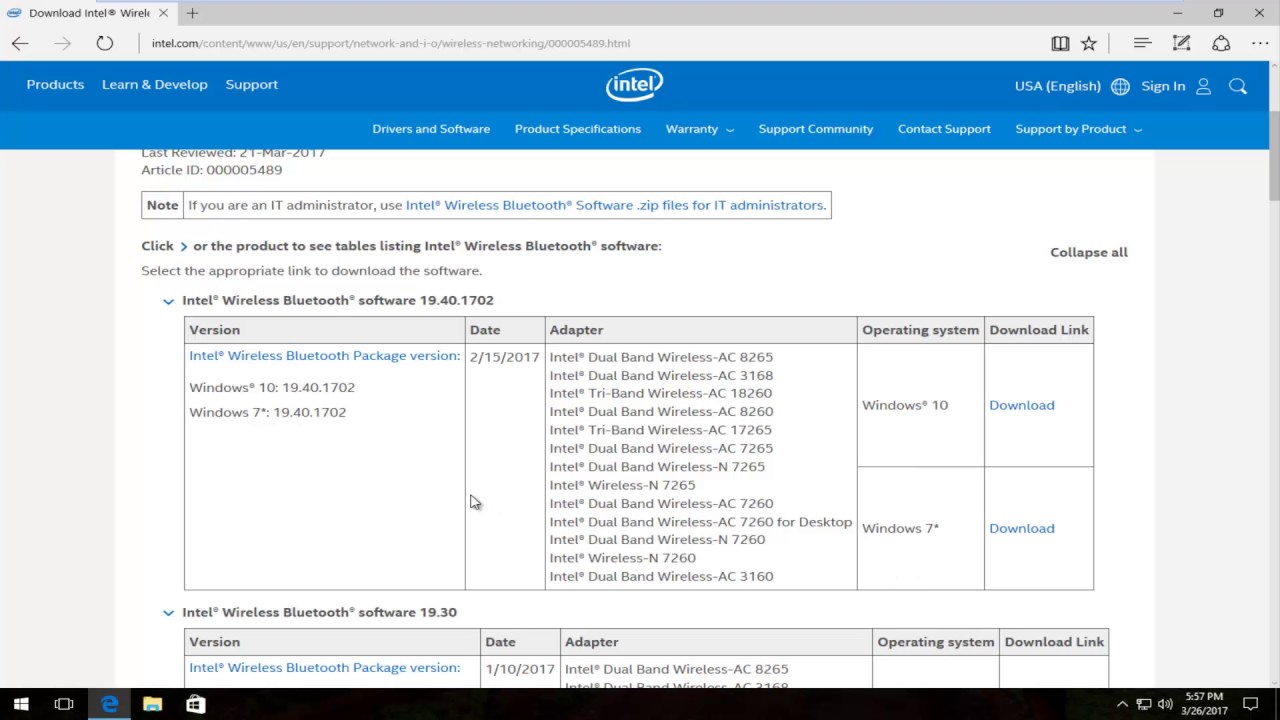Go to Drivers and Software
The width and height of the screenshot is (1280, 720).
point(431,129)
